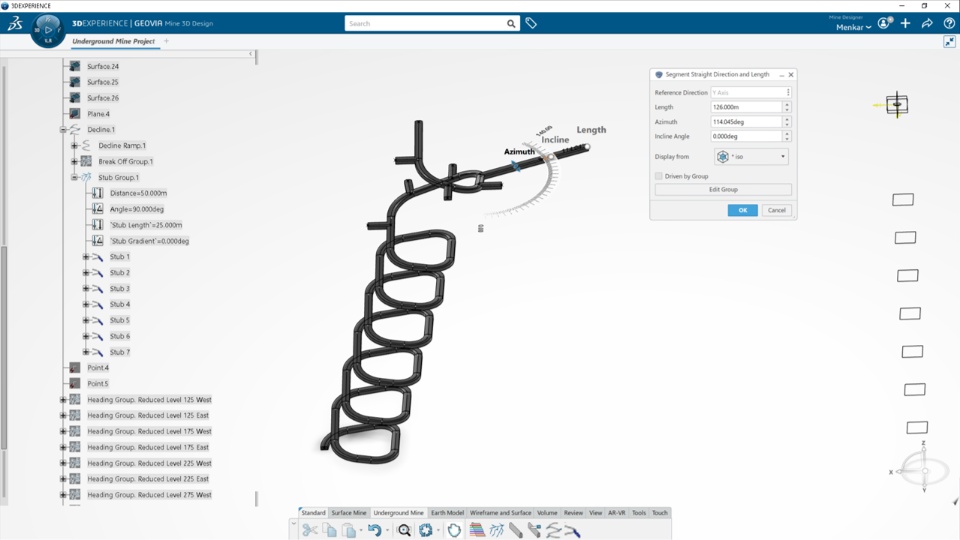Click the Share arrow icon in header
960x540 pixels.
click(x=927, y=23)
